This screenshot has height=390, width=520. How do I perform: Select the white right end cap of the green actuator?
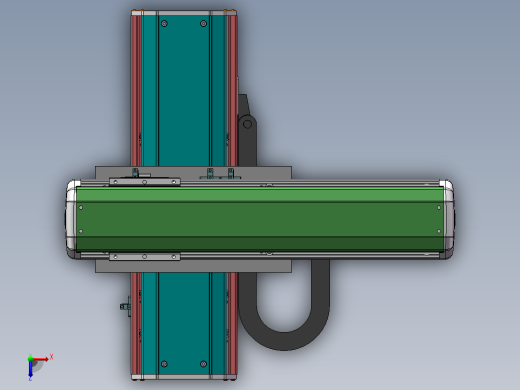(448, 219)
